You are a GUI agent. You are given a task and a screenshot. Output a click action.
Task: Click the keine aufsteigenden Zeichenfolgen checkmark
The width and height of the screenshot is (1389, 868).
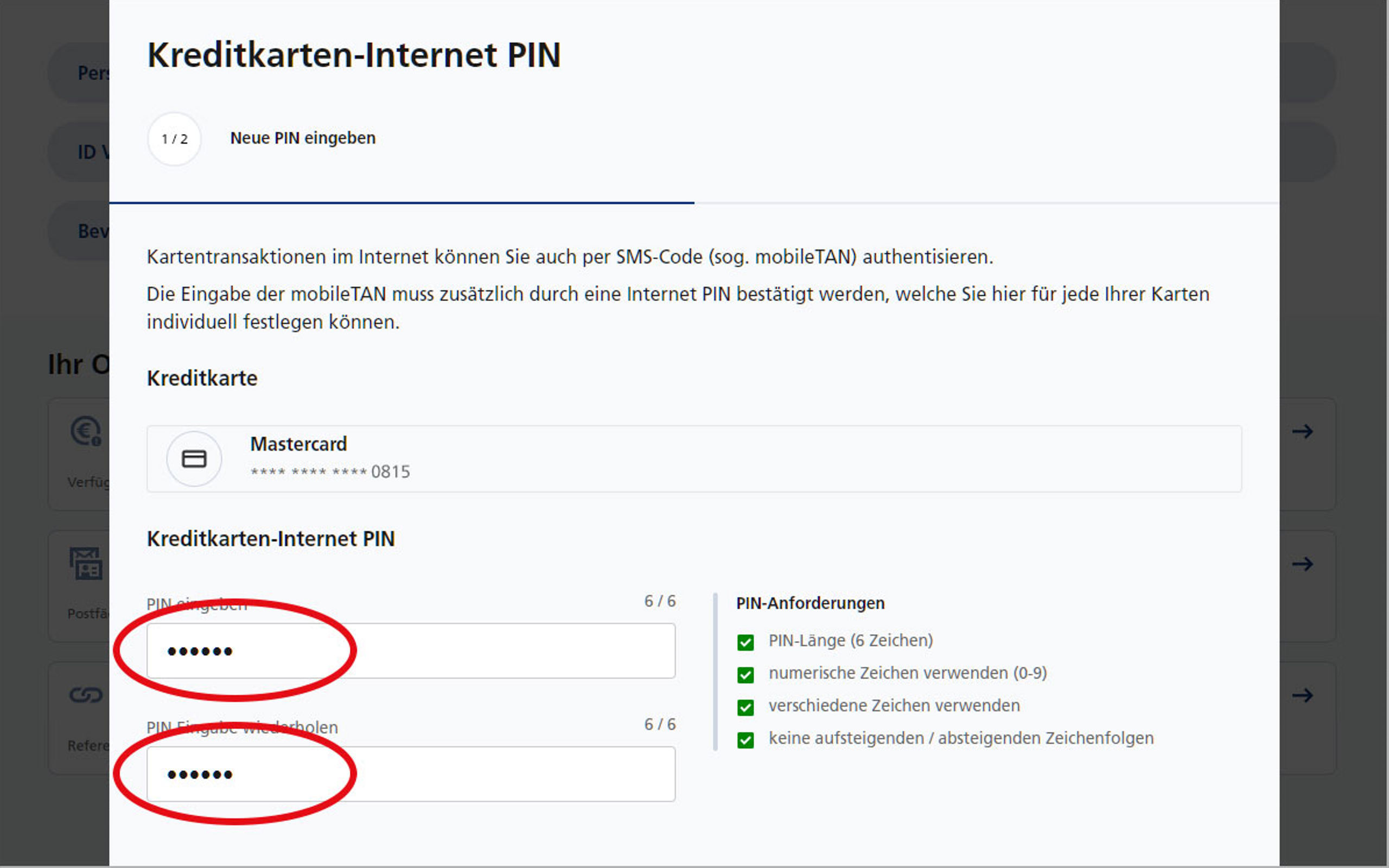pos(745,740)
